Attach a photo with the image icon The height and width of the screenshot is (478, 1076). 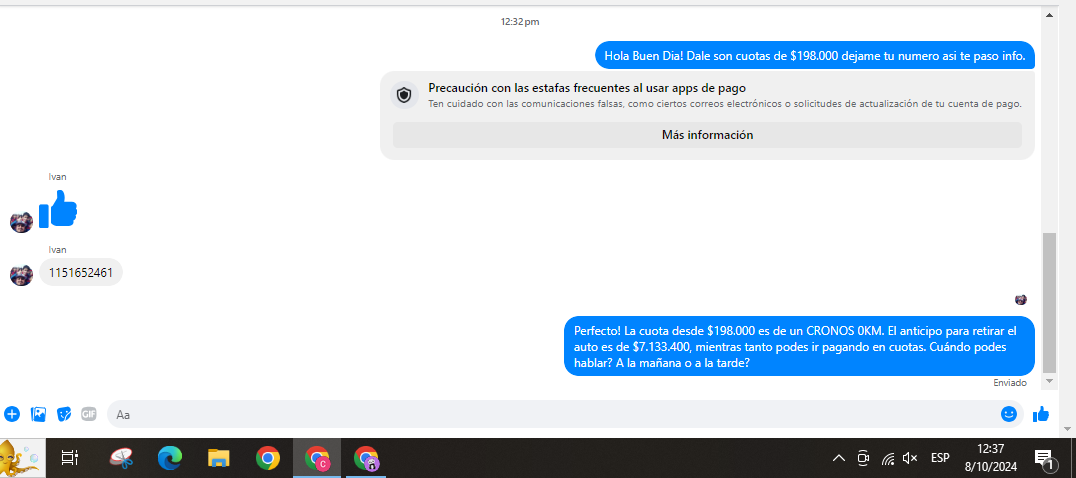[x=38, y=414]
